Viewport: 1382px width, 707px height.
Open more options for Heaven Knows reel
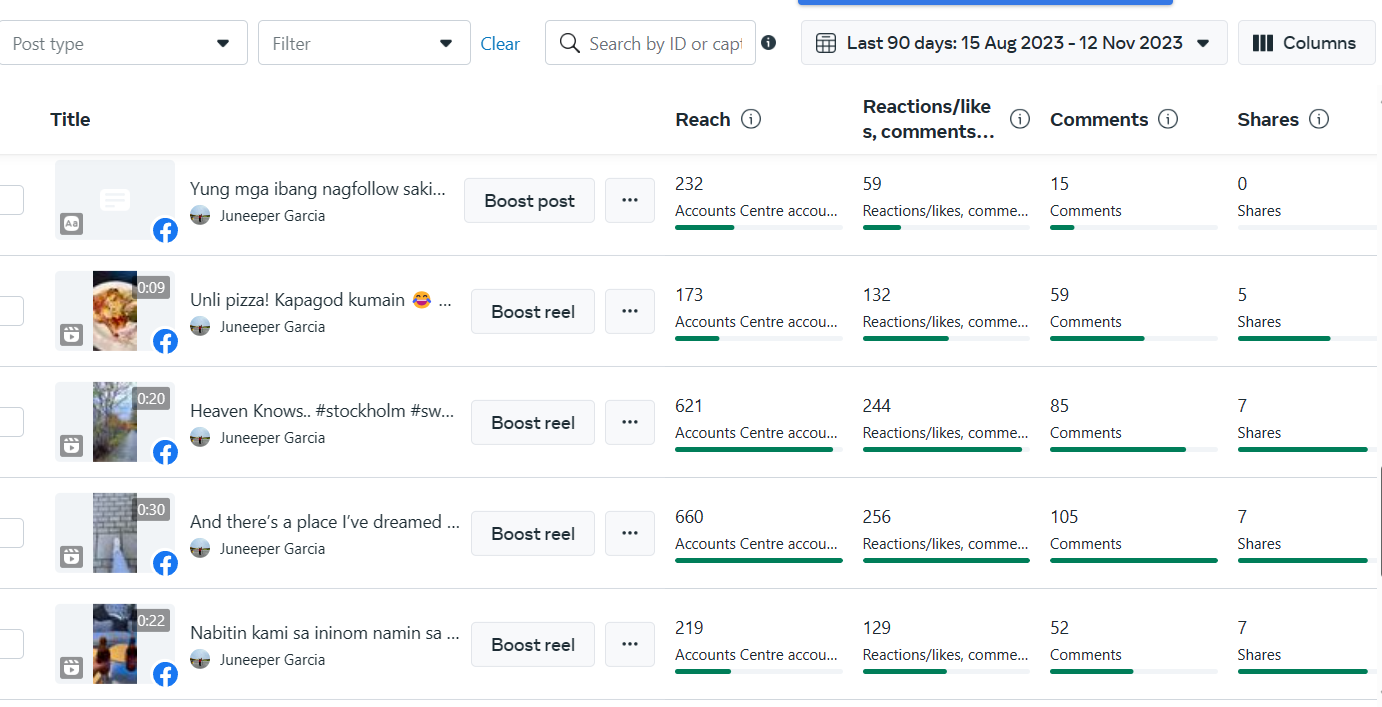[x=630, y=422]
